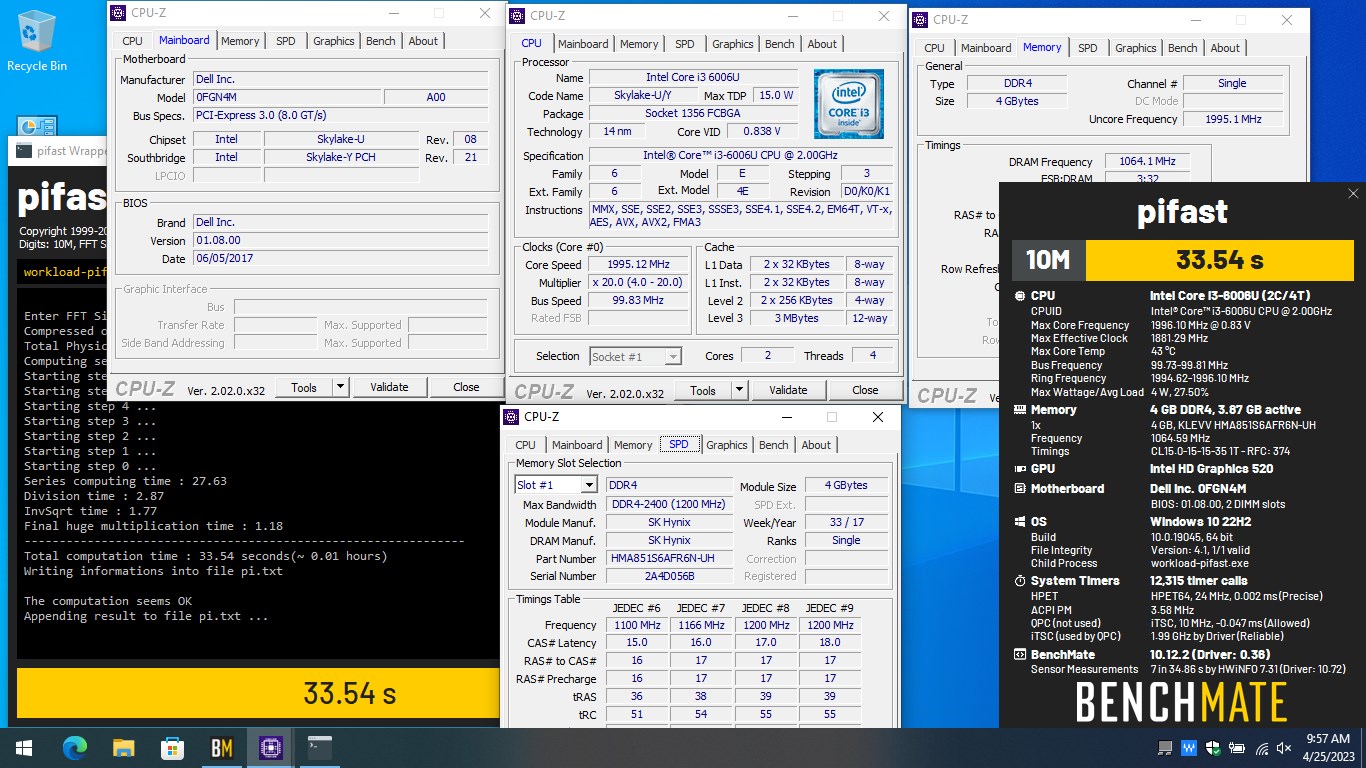Click Validate in the CPU window
The height and width of the screenshot is (768, 1366).
point(788,390)
